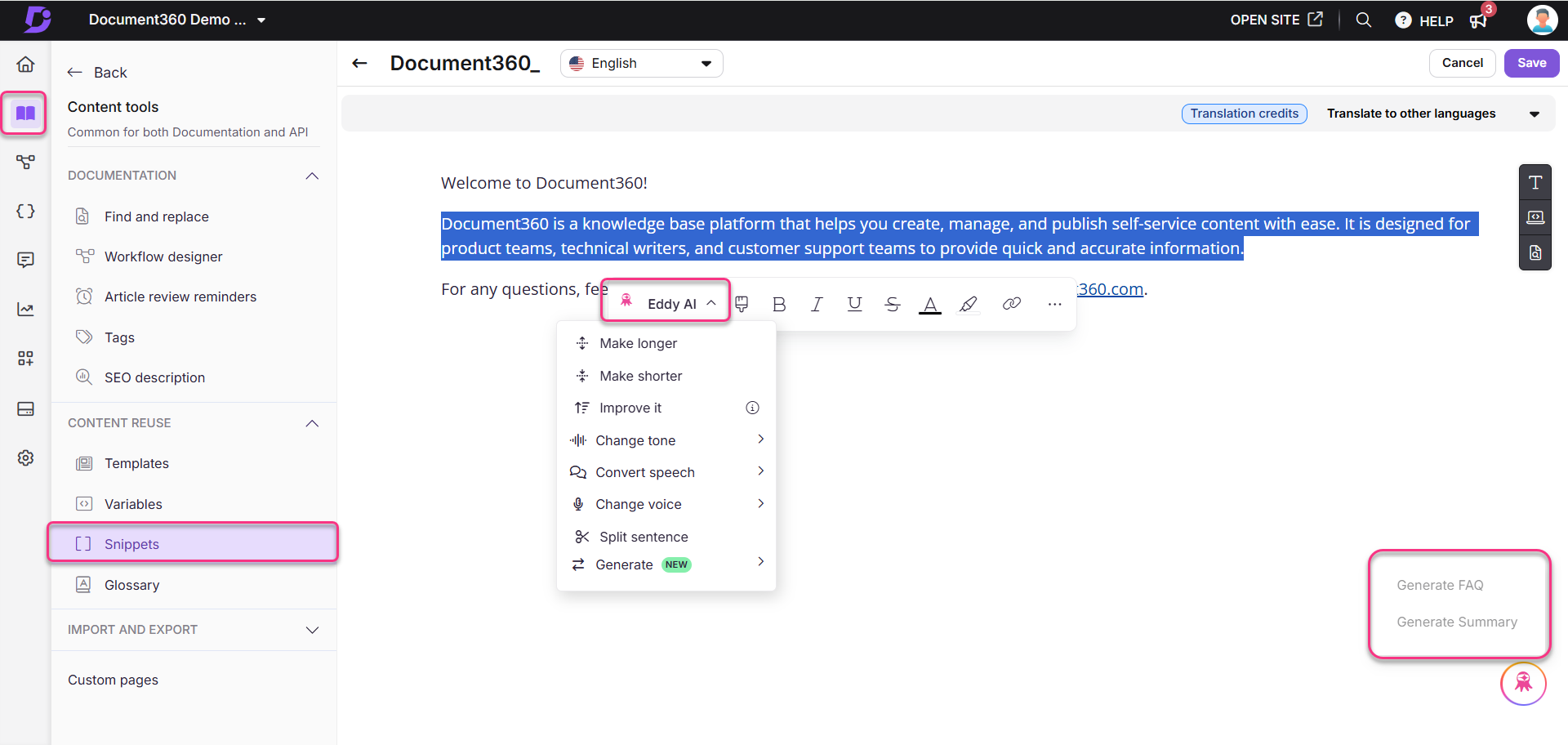Open the text formatting T panel icon
This screenshot has height=745, width=1568.
click(1535, 182)
